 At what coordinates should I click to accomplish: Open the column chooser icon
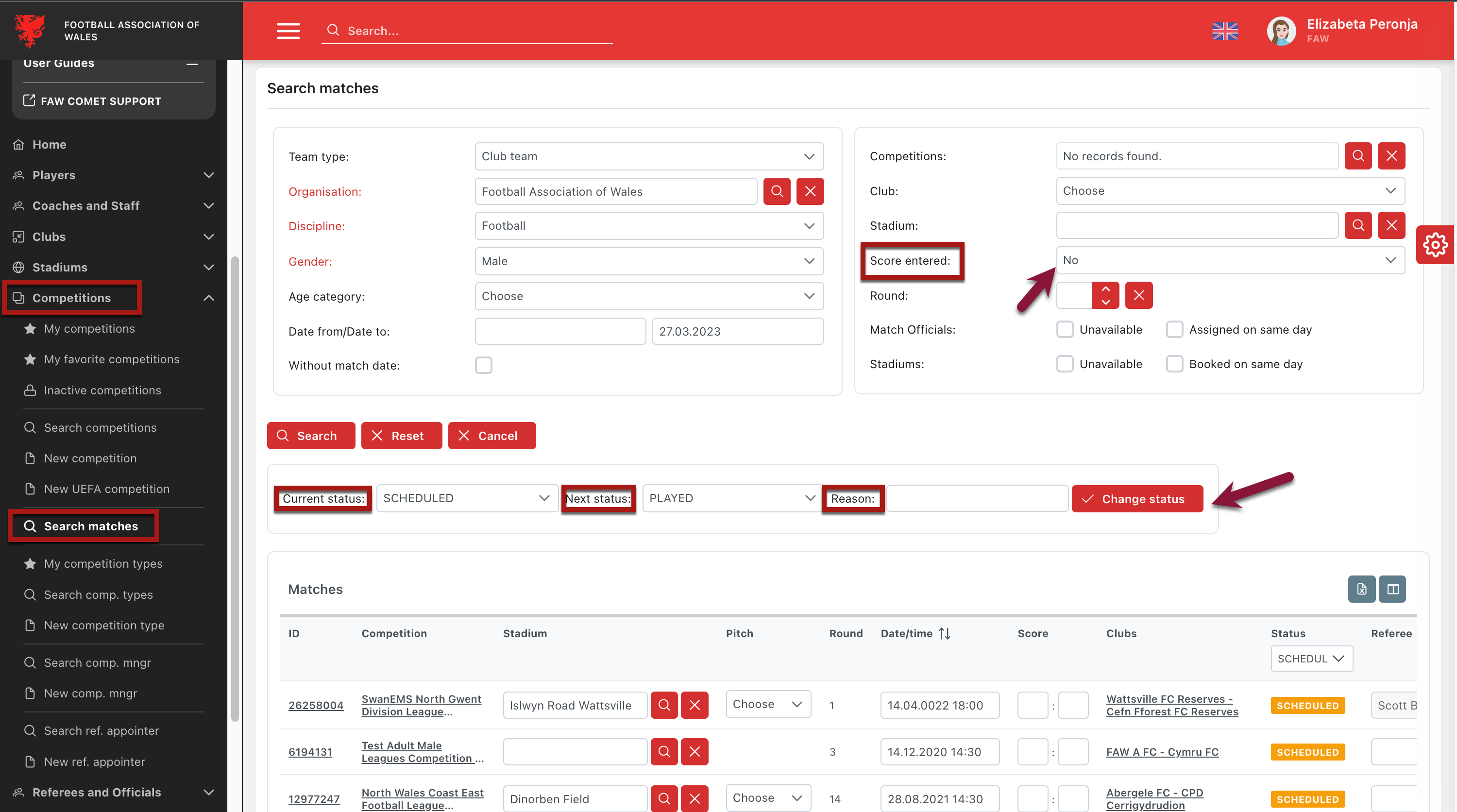[1392, 589]
